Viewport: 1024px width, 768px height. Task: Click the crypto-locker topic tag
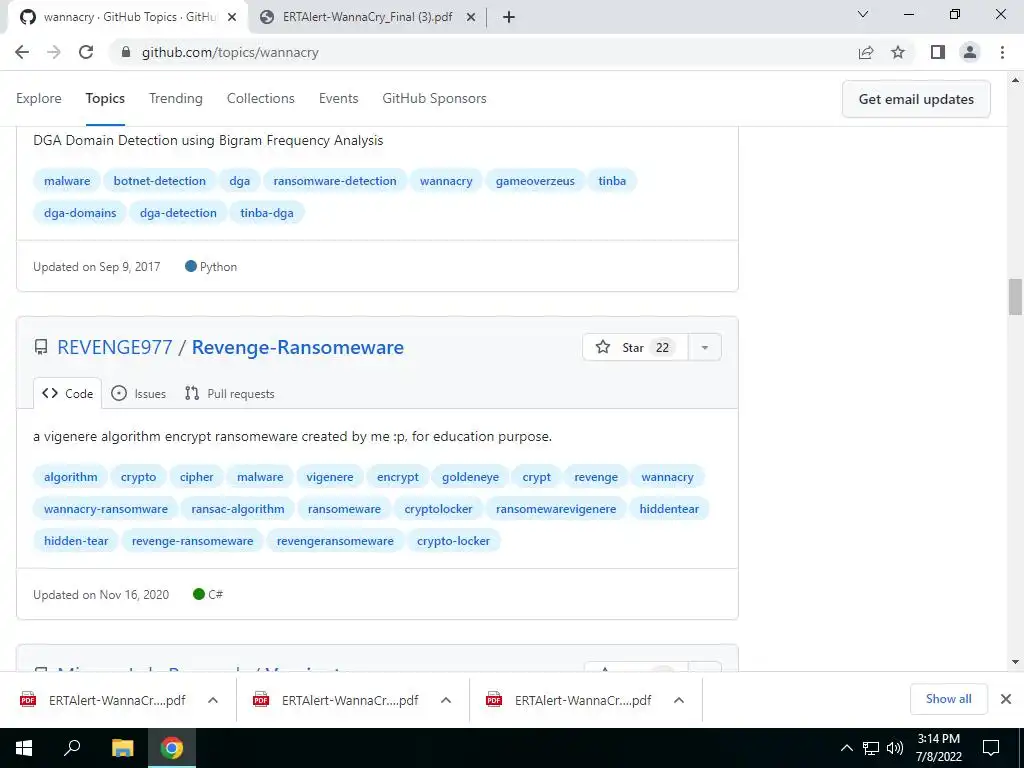click(x=453, y=541)
